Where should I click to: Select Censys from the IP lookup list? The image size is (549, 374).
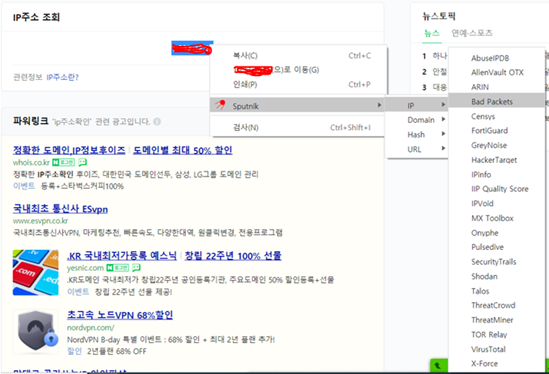(x=496, y=116)
